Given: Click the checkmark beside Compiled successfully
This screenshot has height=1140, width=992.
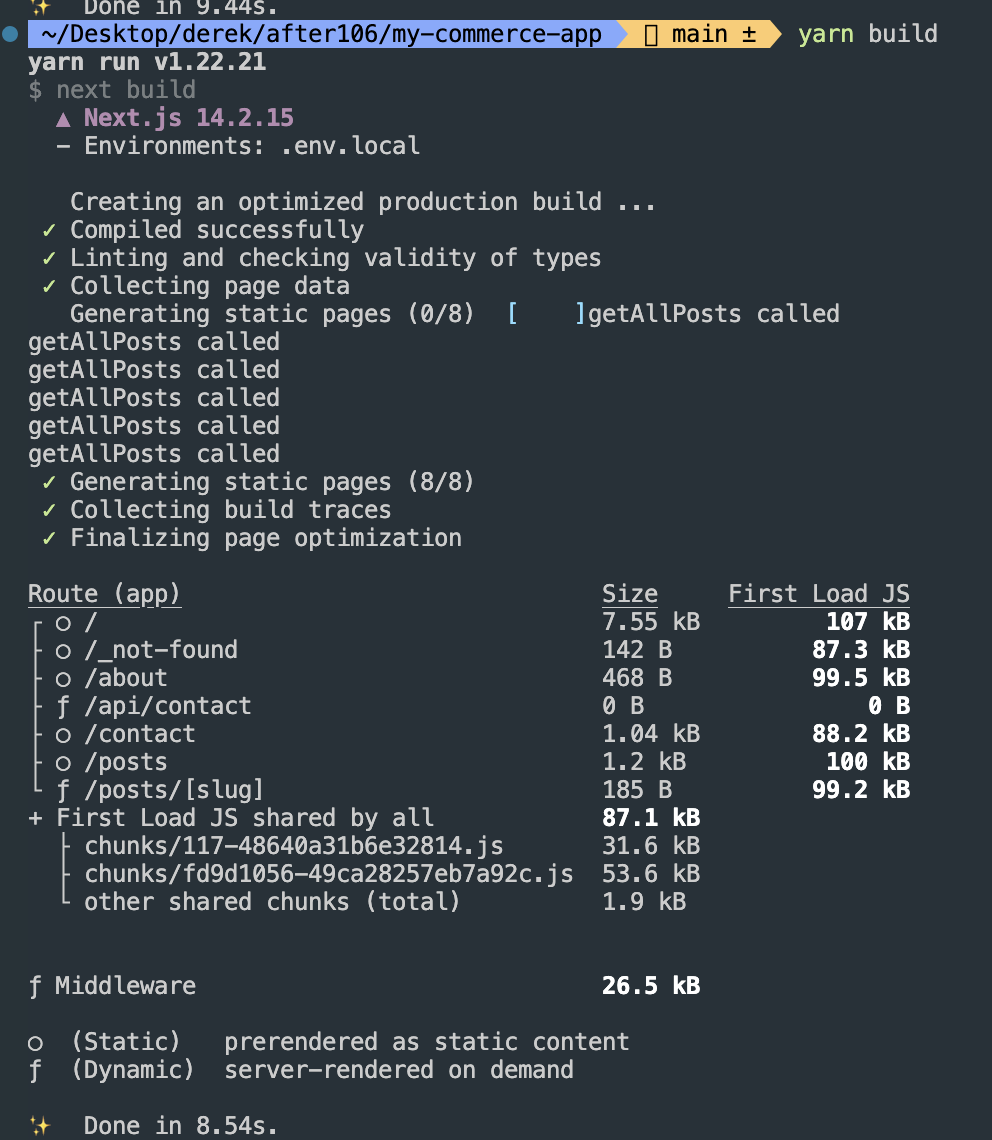Looking at the screenshot, I should [x=49, y=230].
